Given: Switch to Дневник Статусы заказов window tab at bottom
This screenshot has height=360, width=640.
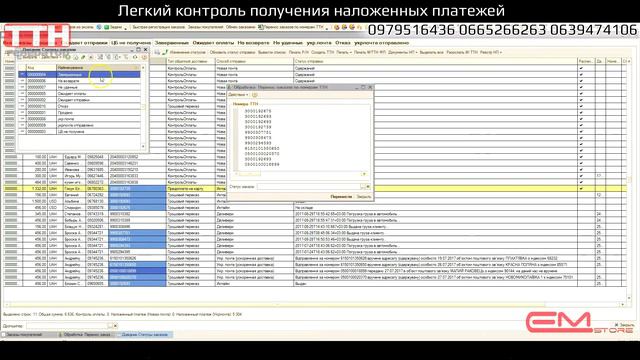Looking at the screenshot, I should click(145, 335).
